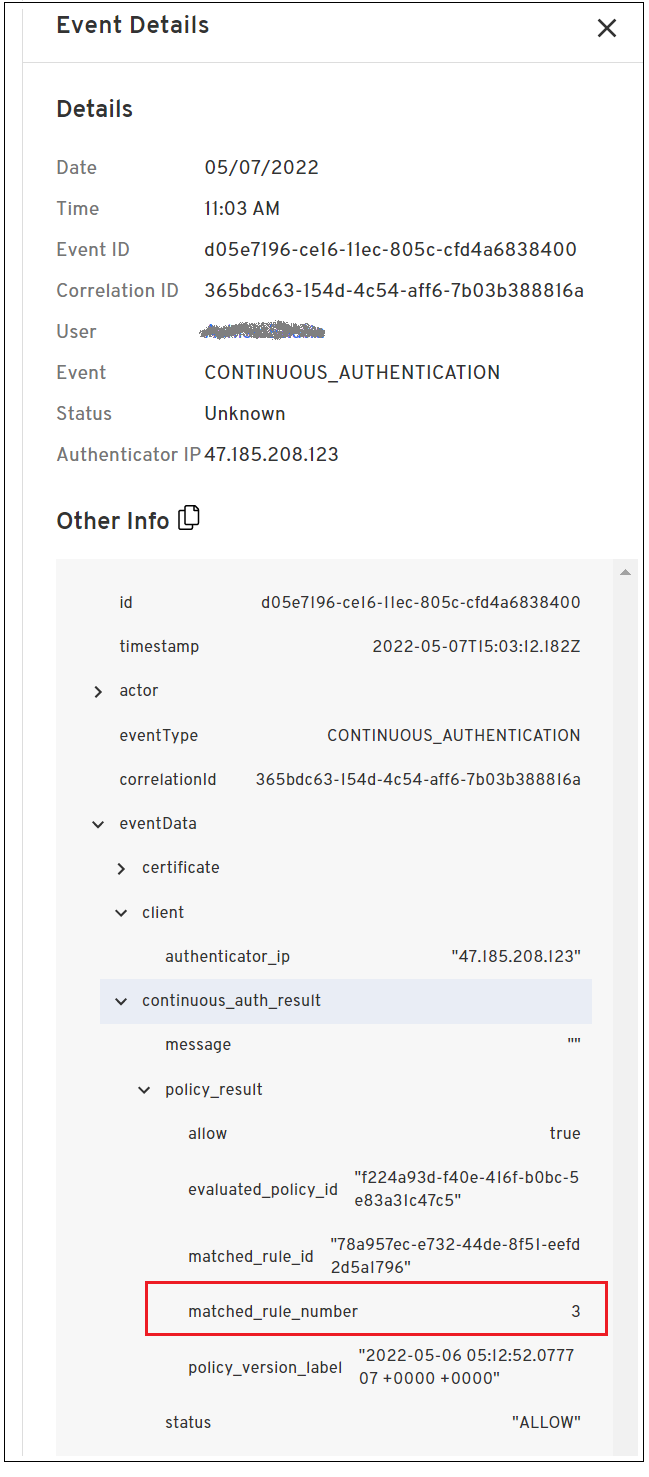
Task: Click the Event ID value in Details
Action: (390, 249)
